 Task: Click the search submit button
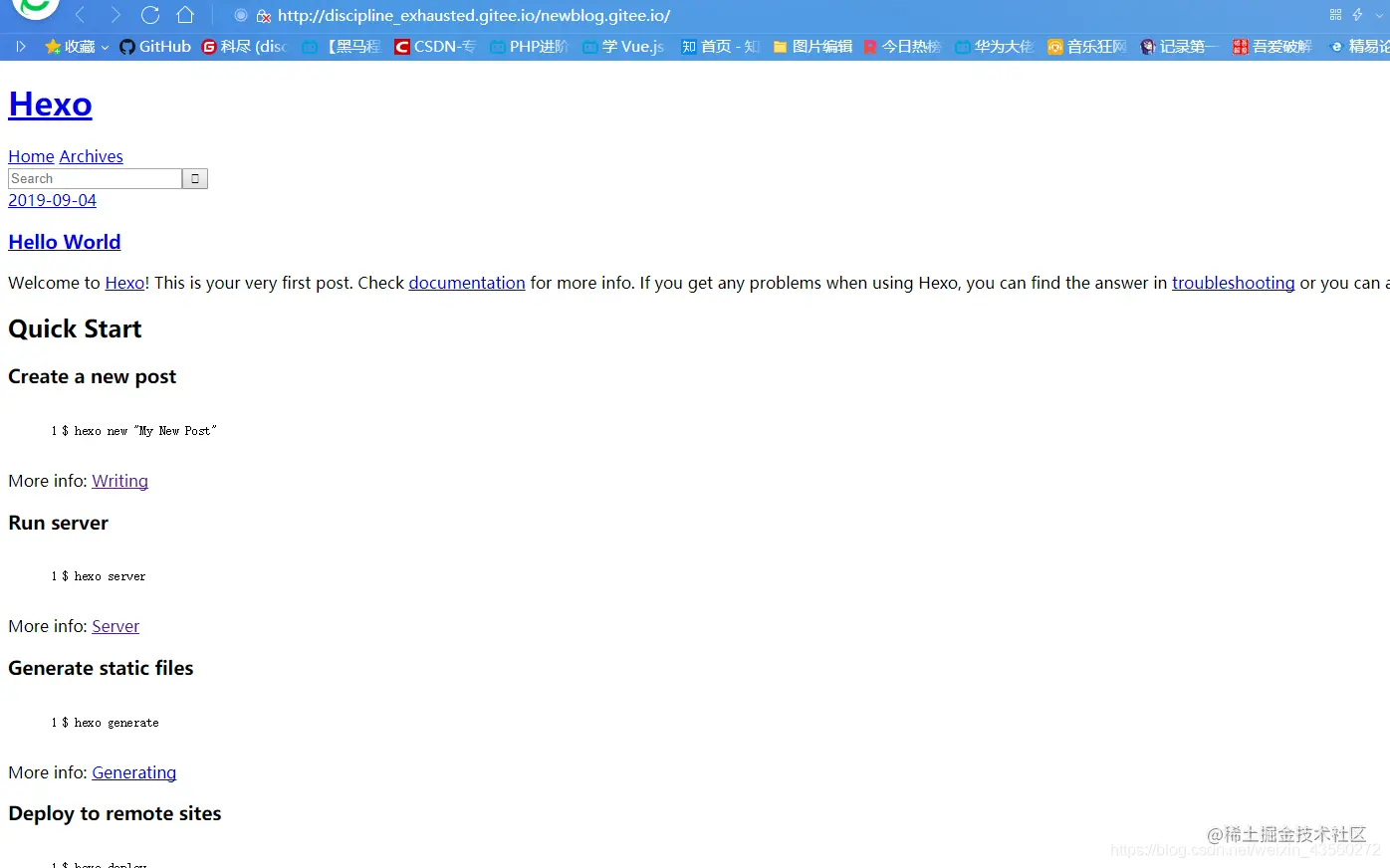point(195,179)
